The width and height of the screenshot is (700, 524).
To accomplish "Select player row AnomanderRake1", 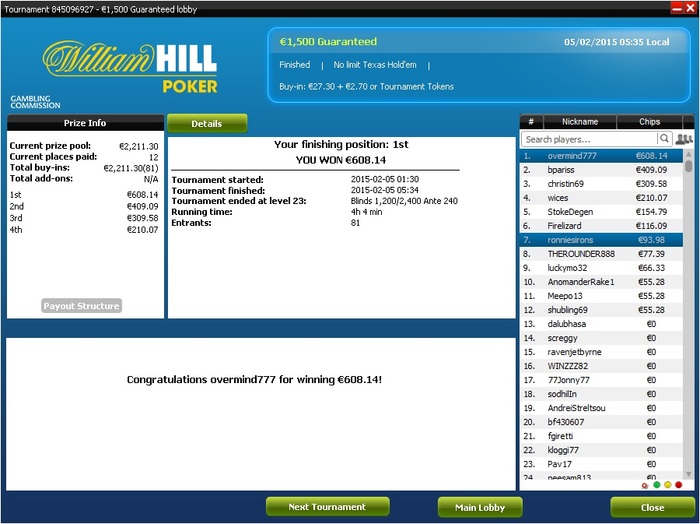I will pos(601,282).
